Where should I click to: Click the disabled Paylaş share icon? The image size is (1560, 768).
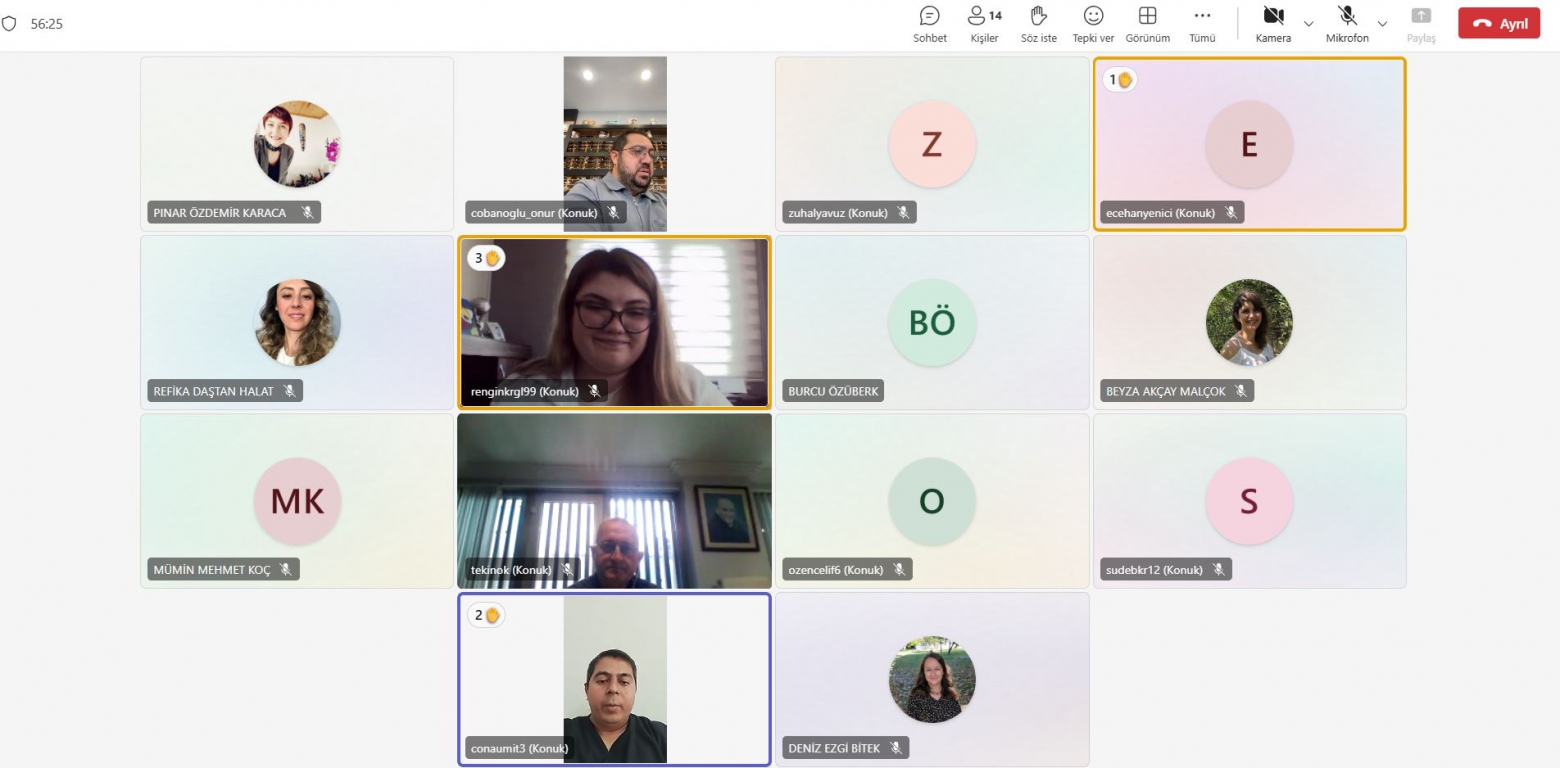(1420, 17)
